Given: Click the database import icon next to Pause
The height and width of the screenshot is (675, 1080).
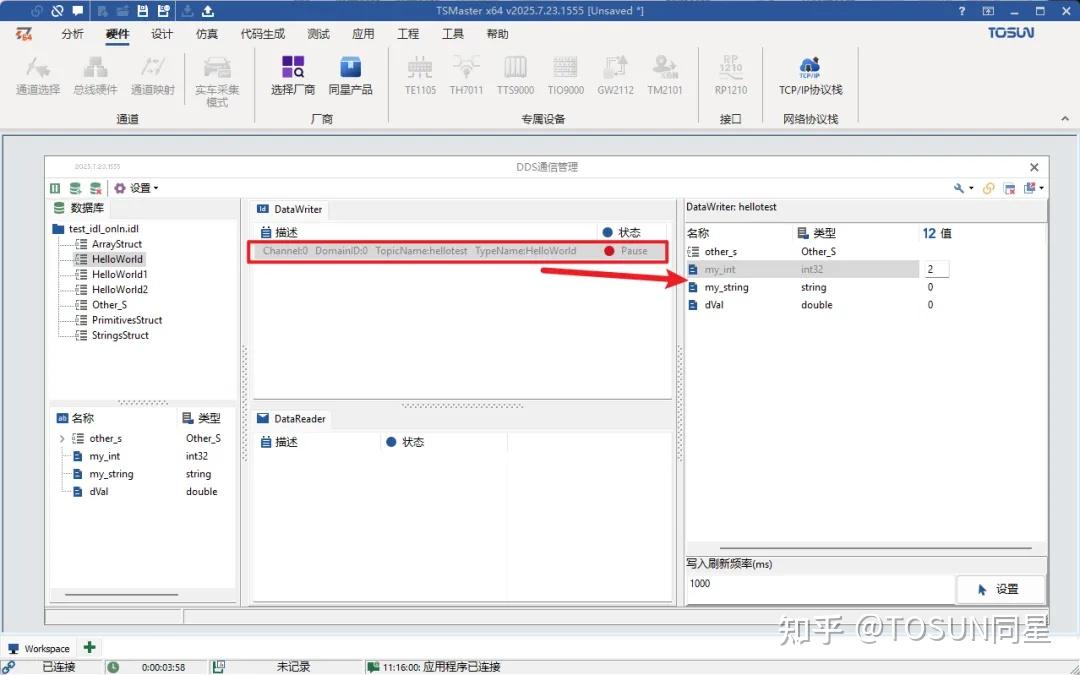Looking at the screenshot, I should tap(75, 188).
